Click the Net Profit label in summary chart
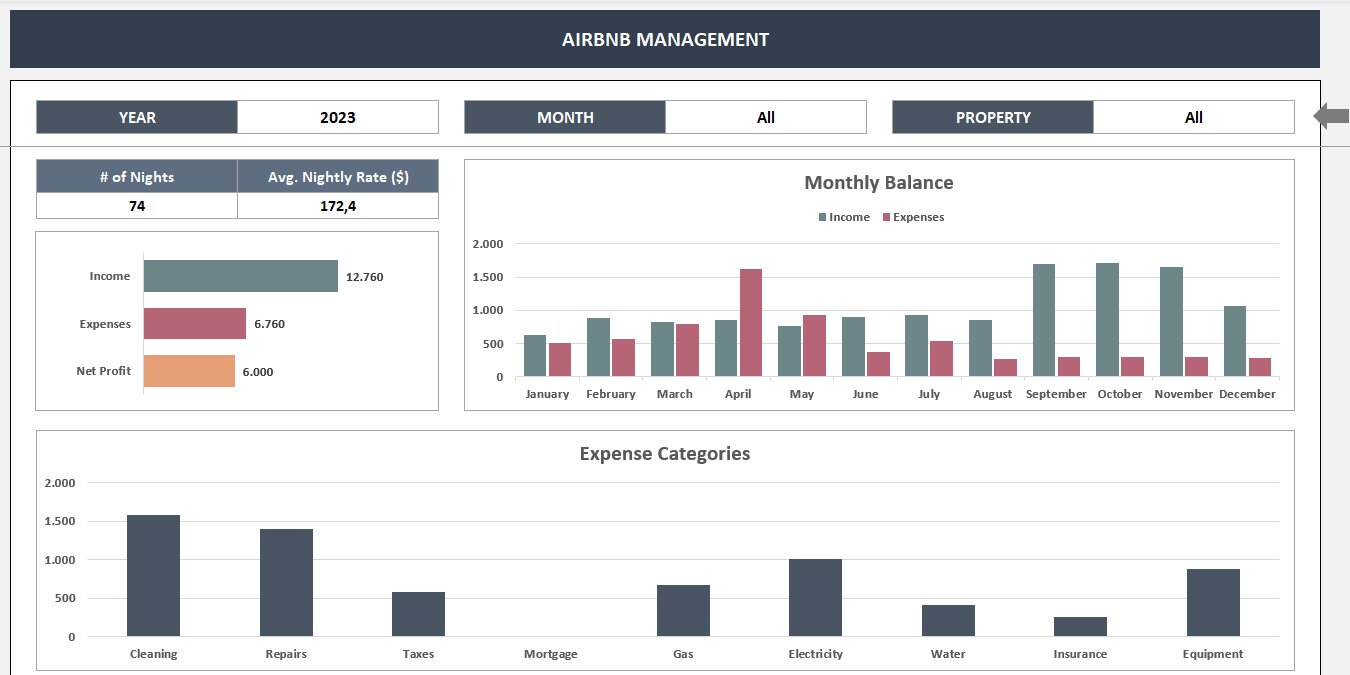Image resolution: width=1350 pixels, height=675 pixels. click(x=104, y=371)
